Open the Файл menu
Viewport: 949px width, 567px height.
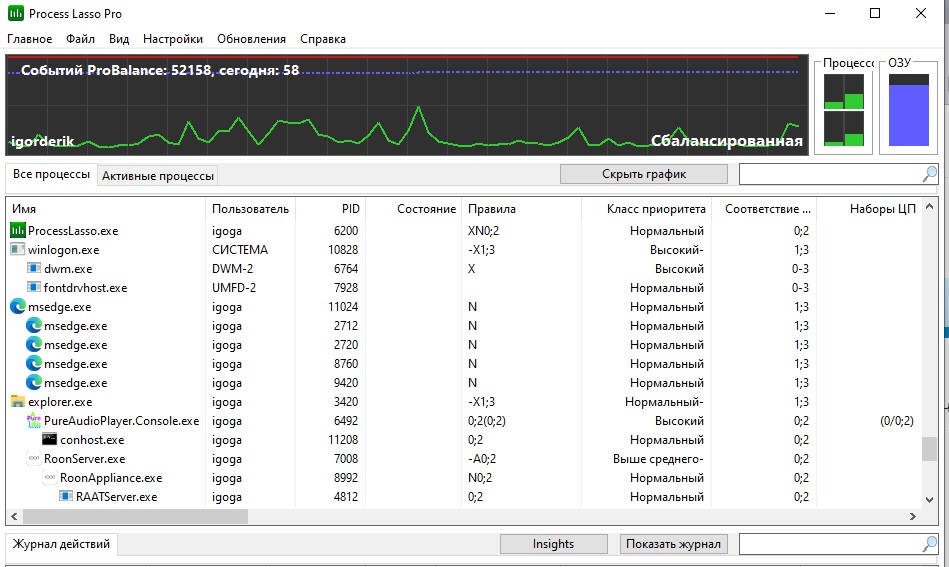click(80, 39)
